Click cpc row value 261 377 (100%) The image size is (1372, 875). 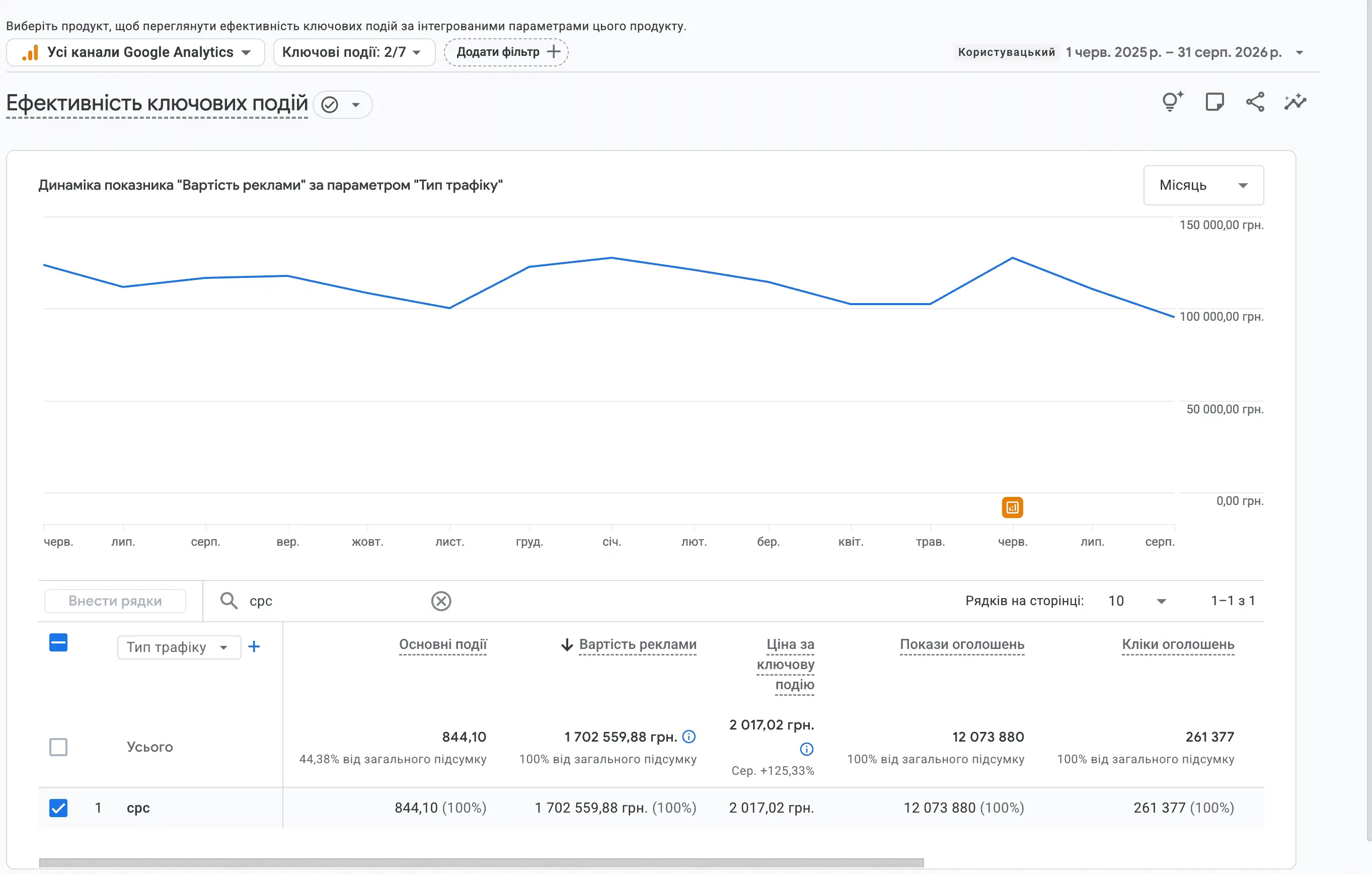coord(1183,808)
